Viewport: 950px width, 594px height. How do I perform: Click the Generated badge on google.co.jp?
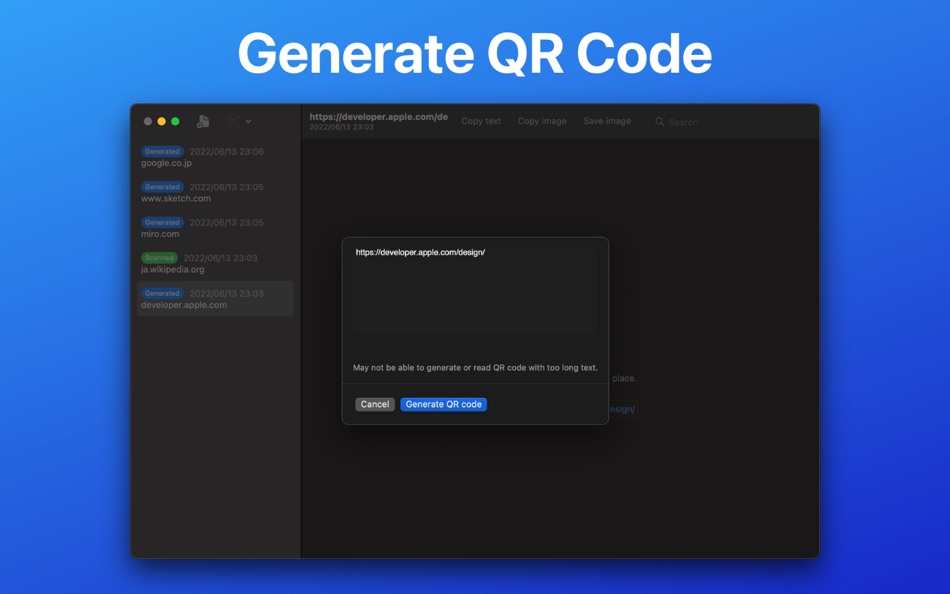pos(162,152)
